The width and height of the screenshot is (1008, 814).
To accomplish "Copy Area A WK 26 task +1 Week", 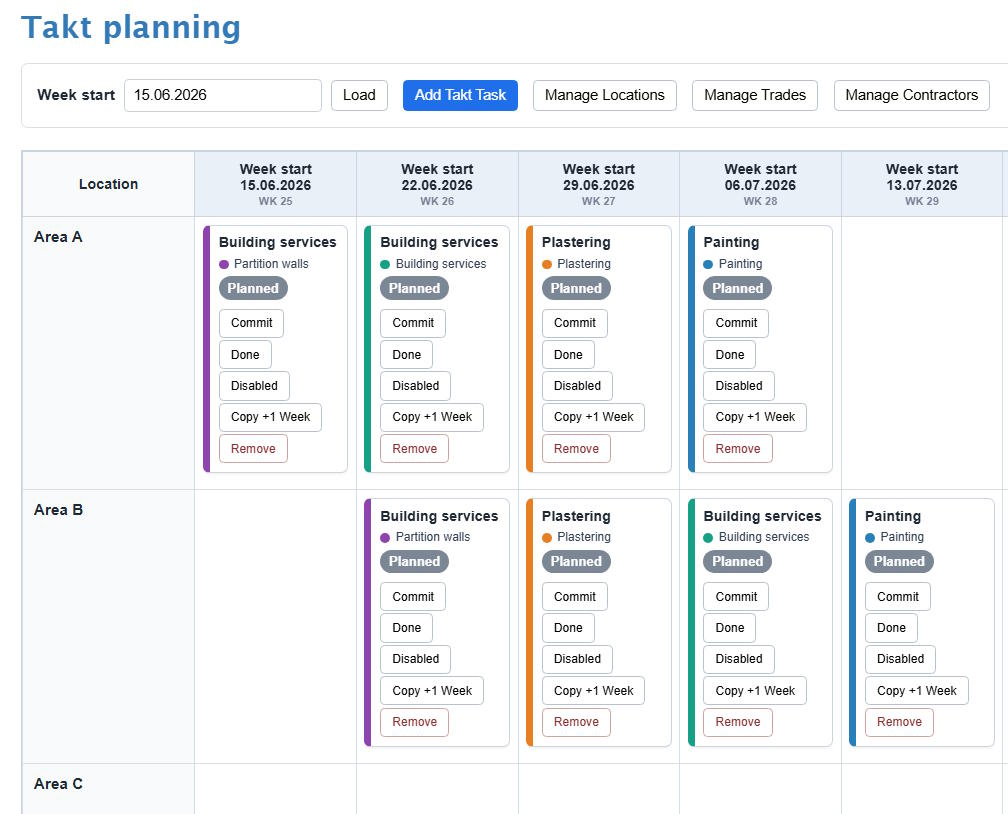I will pyautogui.click(x=431, y=417).
